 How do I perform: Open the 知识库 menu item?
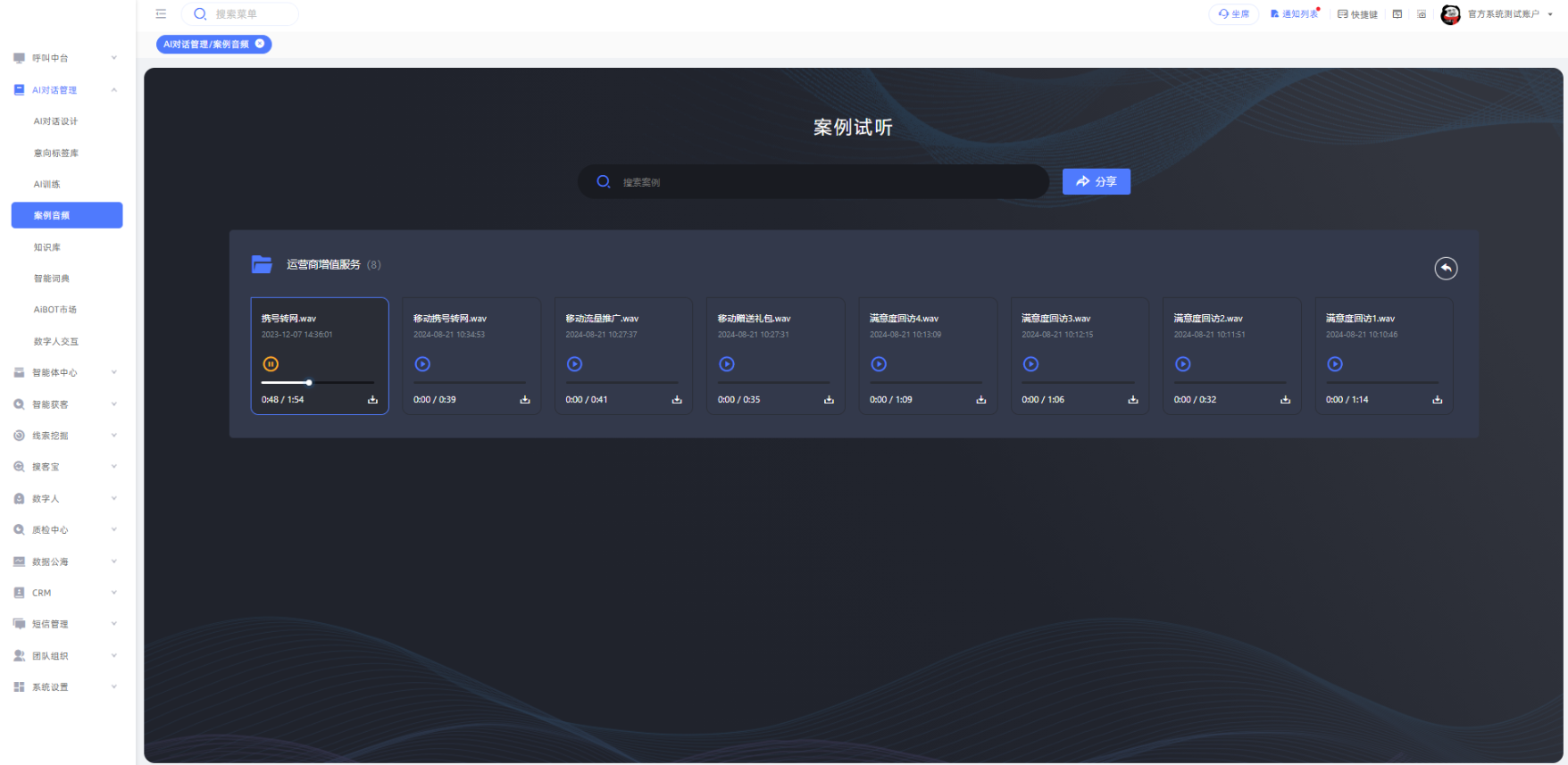[x=47, y=247]
